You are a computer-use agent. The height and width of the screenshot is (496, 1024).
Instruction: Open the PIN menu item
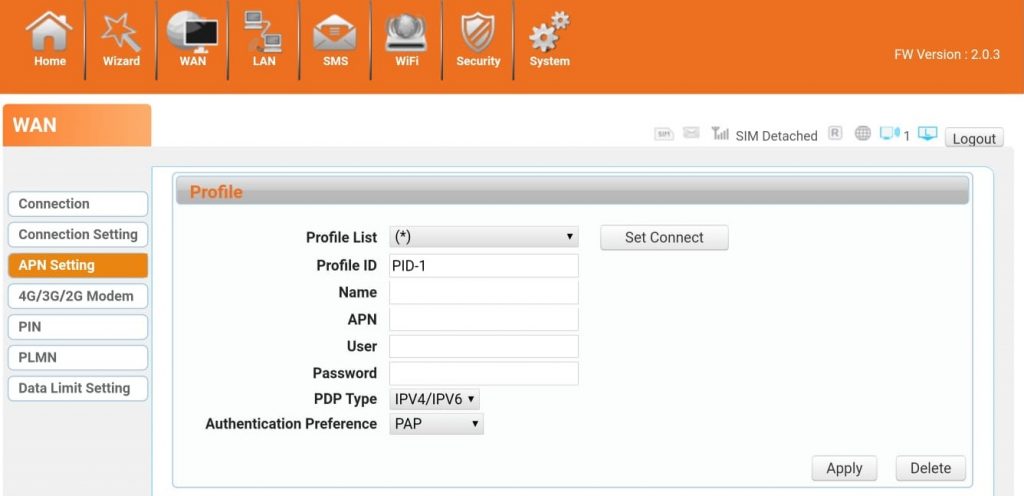point(78,327)
